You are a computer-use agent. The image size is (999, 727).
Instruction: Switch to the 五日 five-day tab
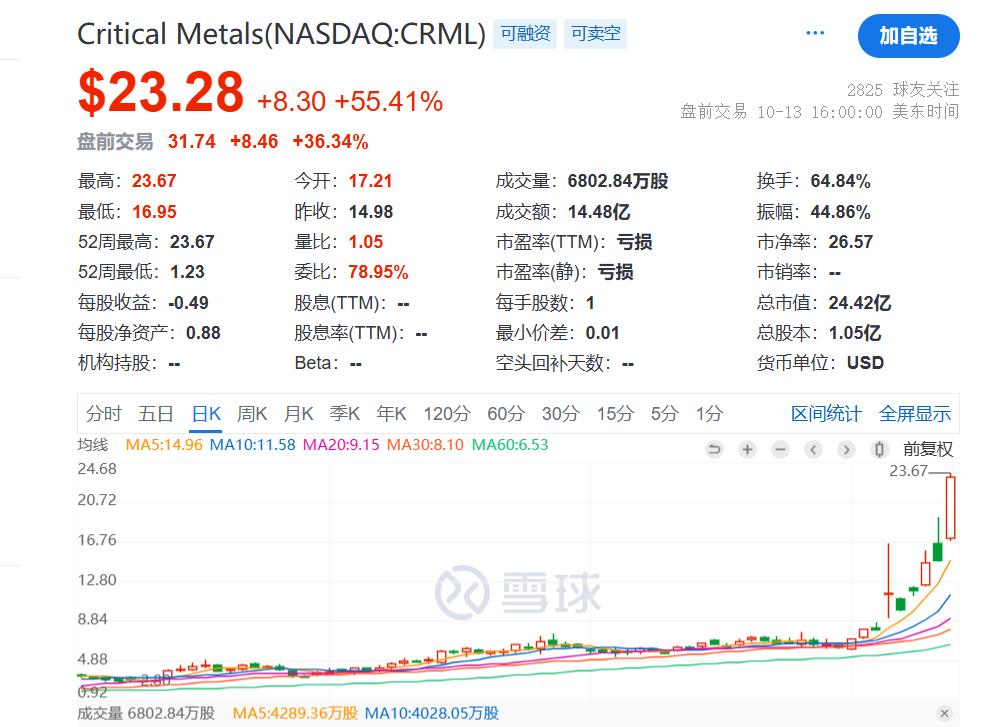click(x=156, y=414)
